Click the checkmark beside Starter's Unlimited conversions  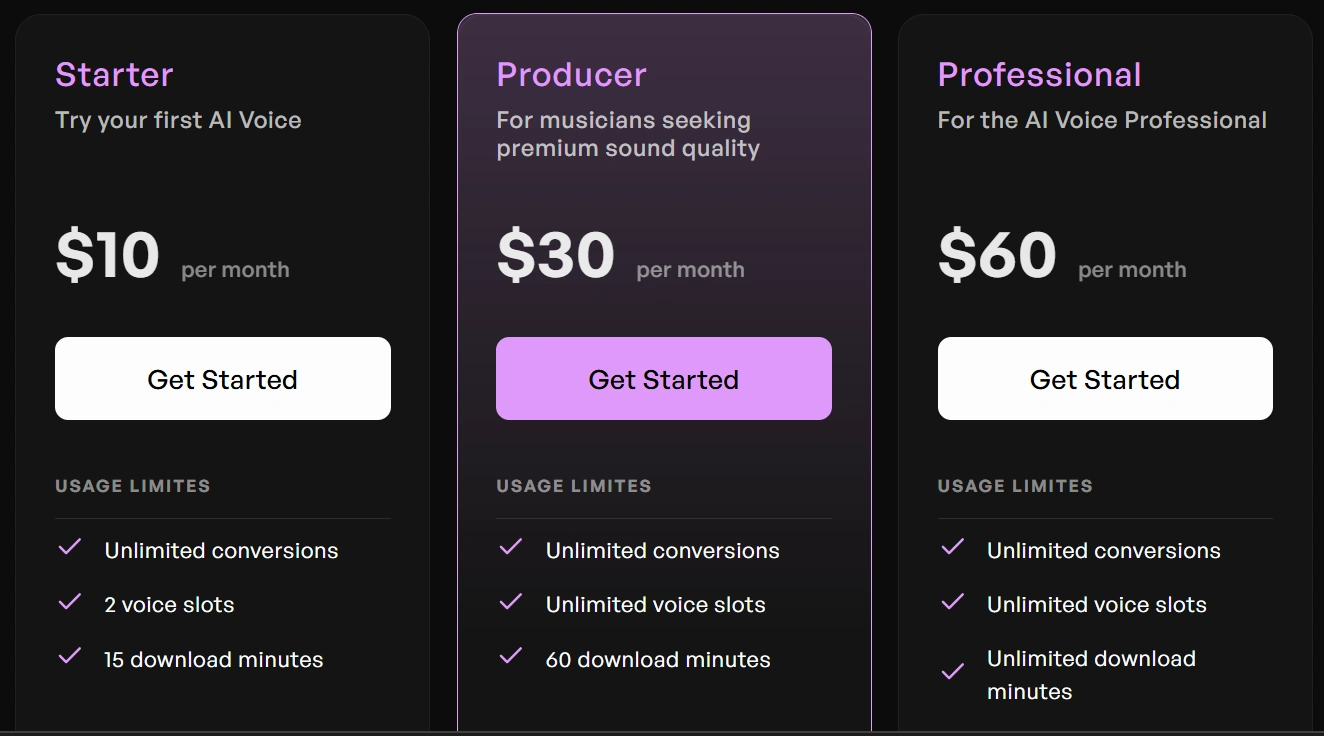tap(69, 547)
